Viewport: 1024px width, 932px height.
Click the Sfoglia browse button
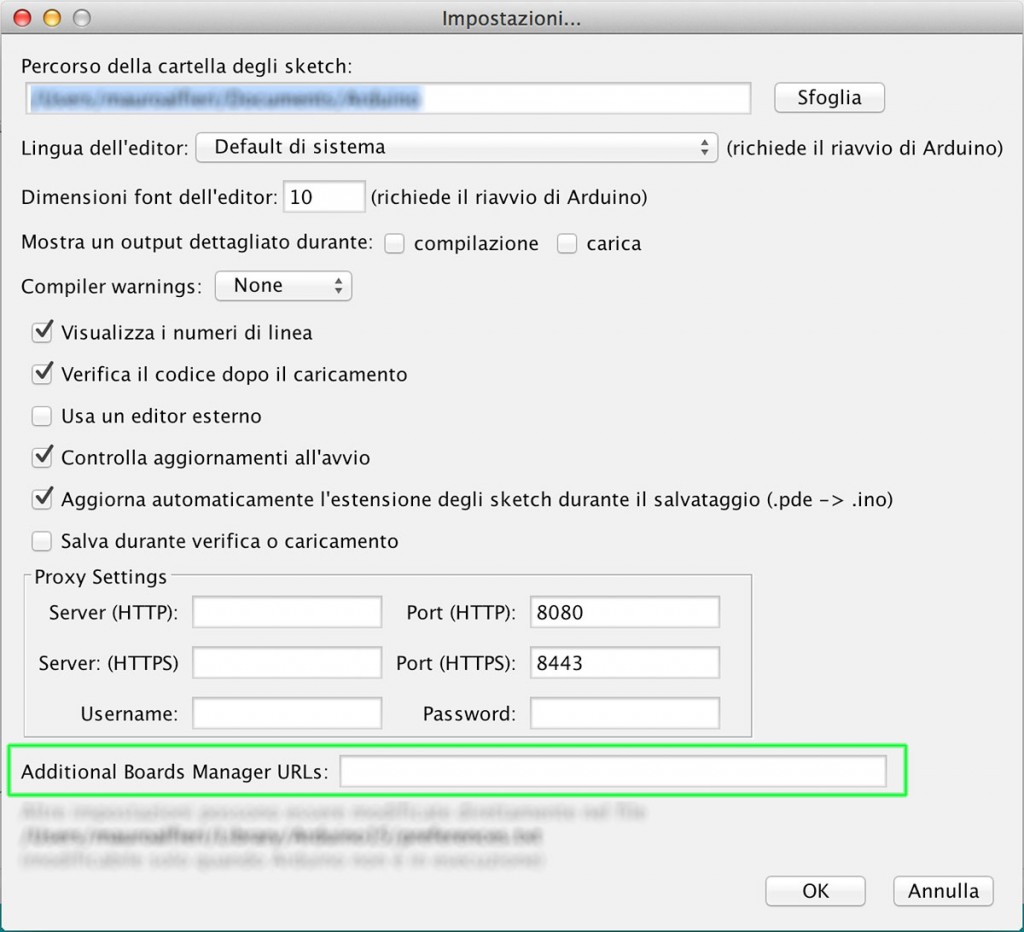(x=829, y=98)
